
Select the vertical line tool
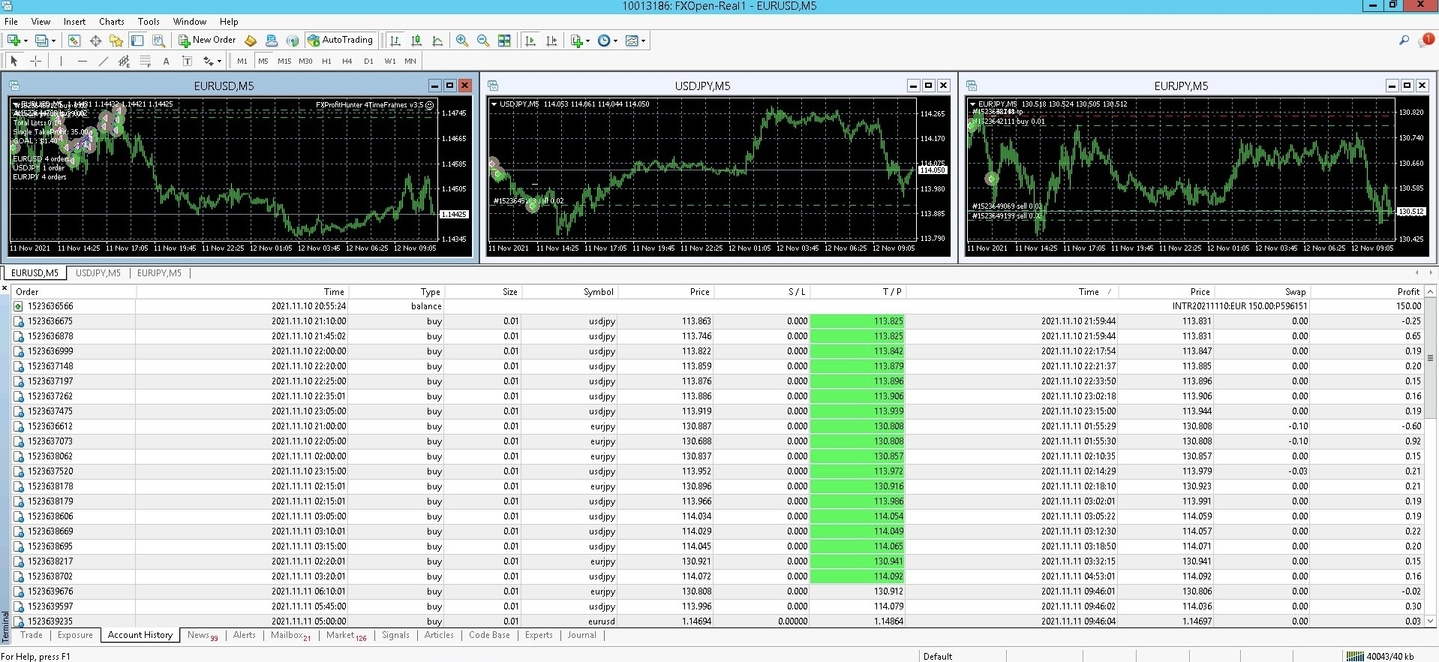pos(61,61)
